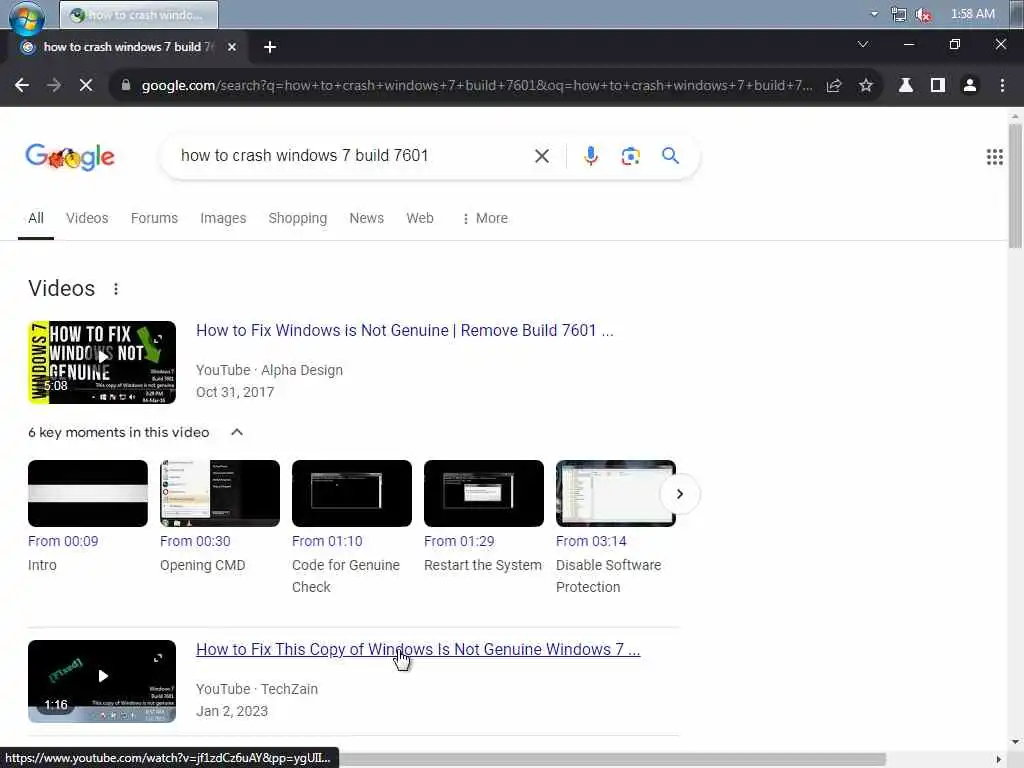Clear the Google search box
Image resolution: width=1024 pixels, height=768 pixels.
[x=541, y=156]
